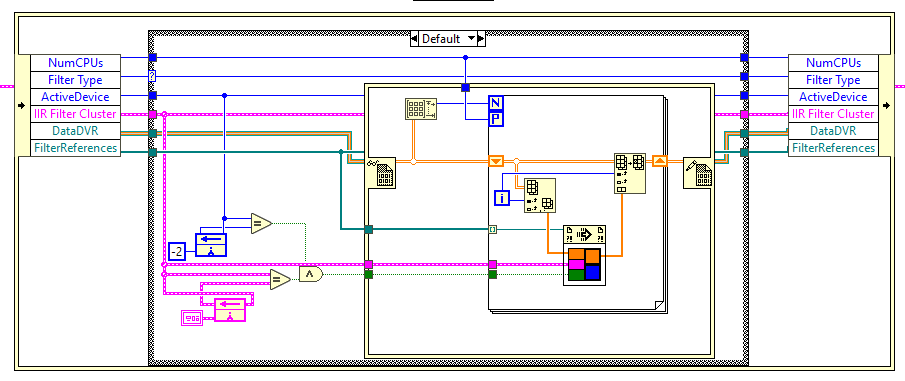Select the auto-indexing tunnel on the For Loop

[x=492, y=229]
